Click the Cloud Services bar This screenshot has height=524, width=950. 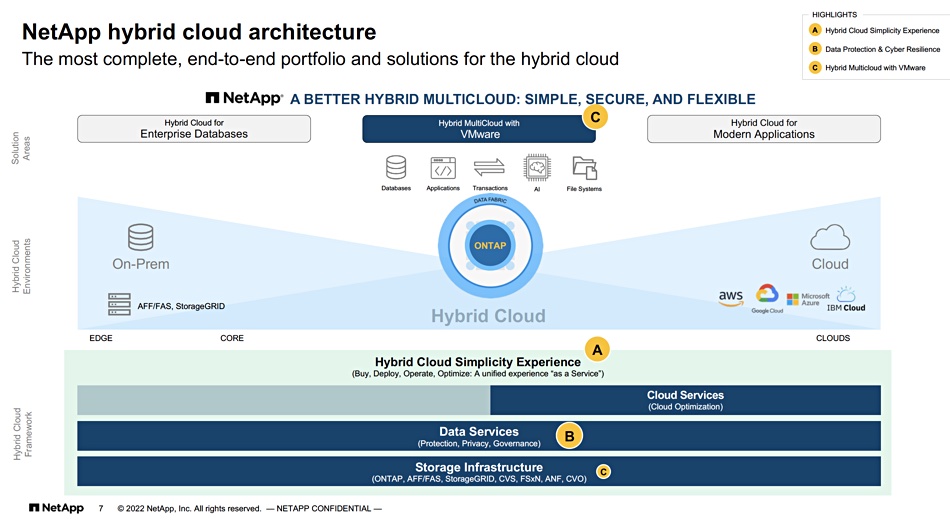coord(685,400)
